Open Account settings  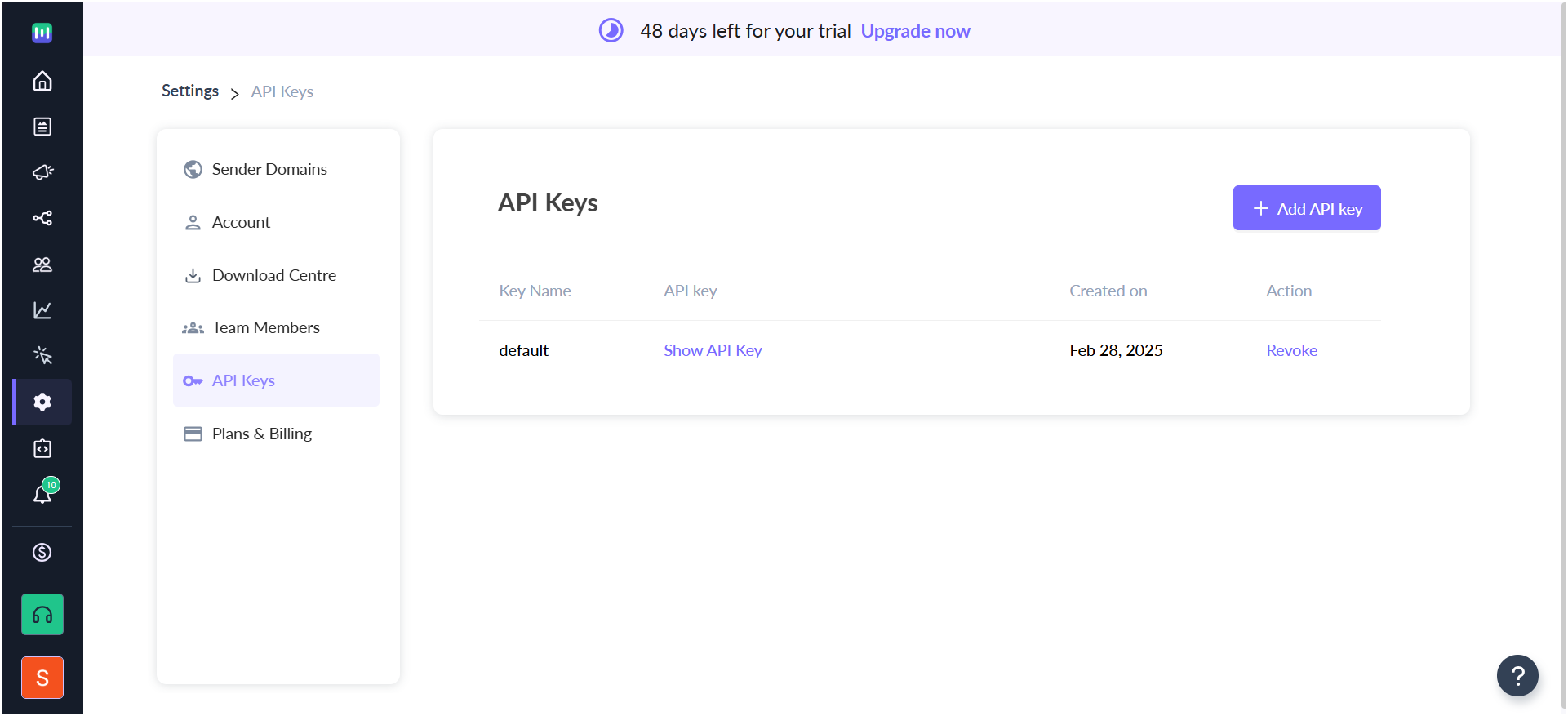[x=276, y=222]
